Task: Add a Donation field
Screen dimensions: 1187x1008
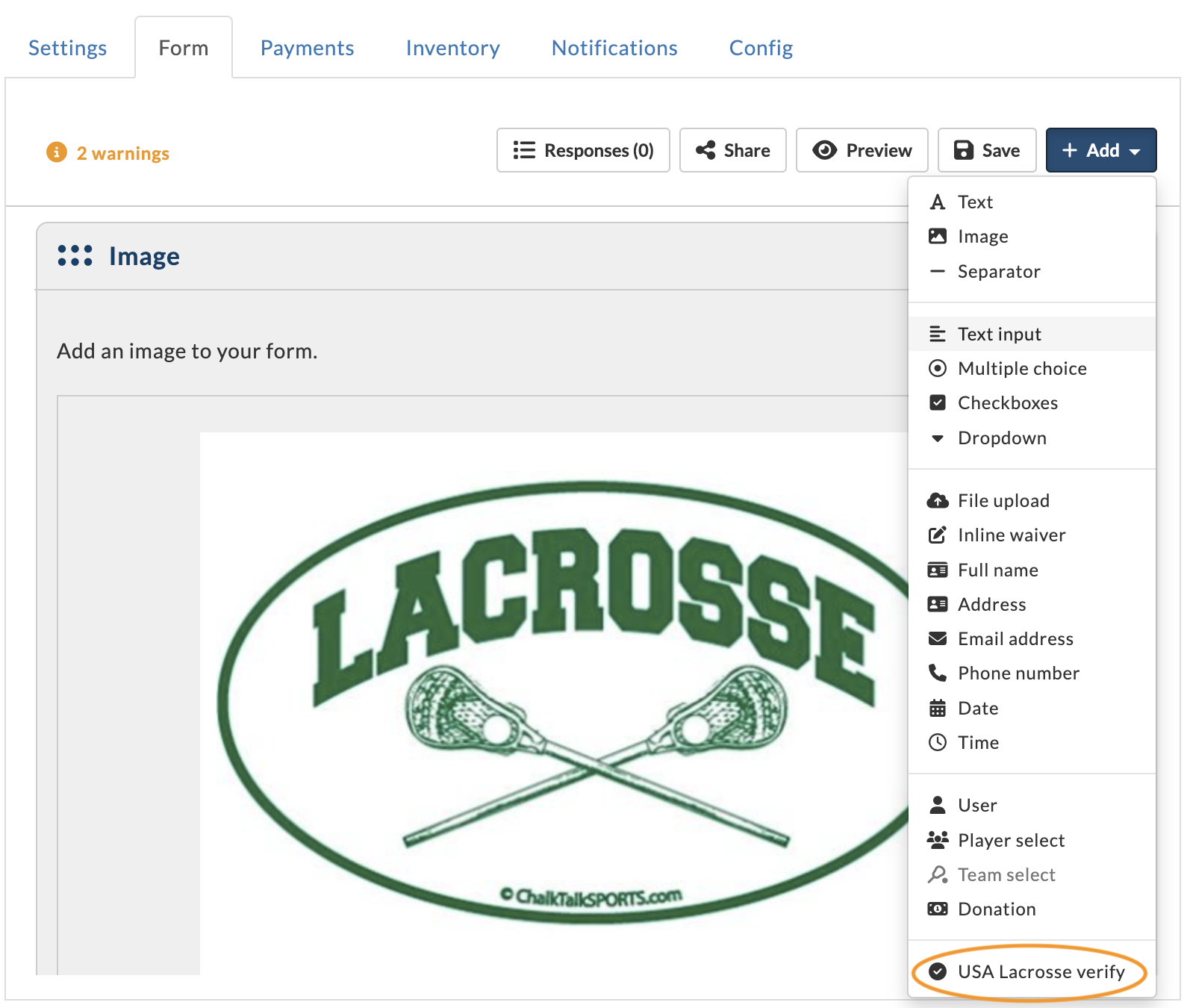Action: (1032, 909)
